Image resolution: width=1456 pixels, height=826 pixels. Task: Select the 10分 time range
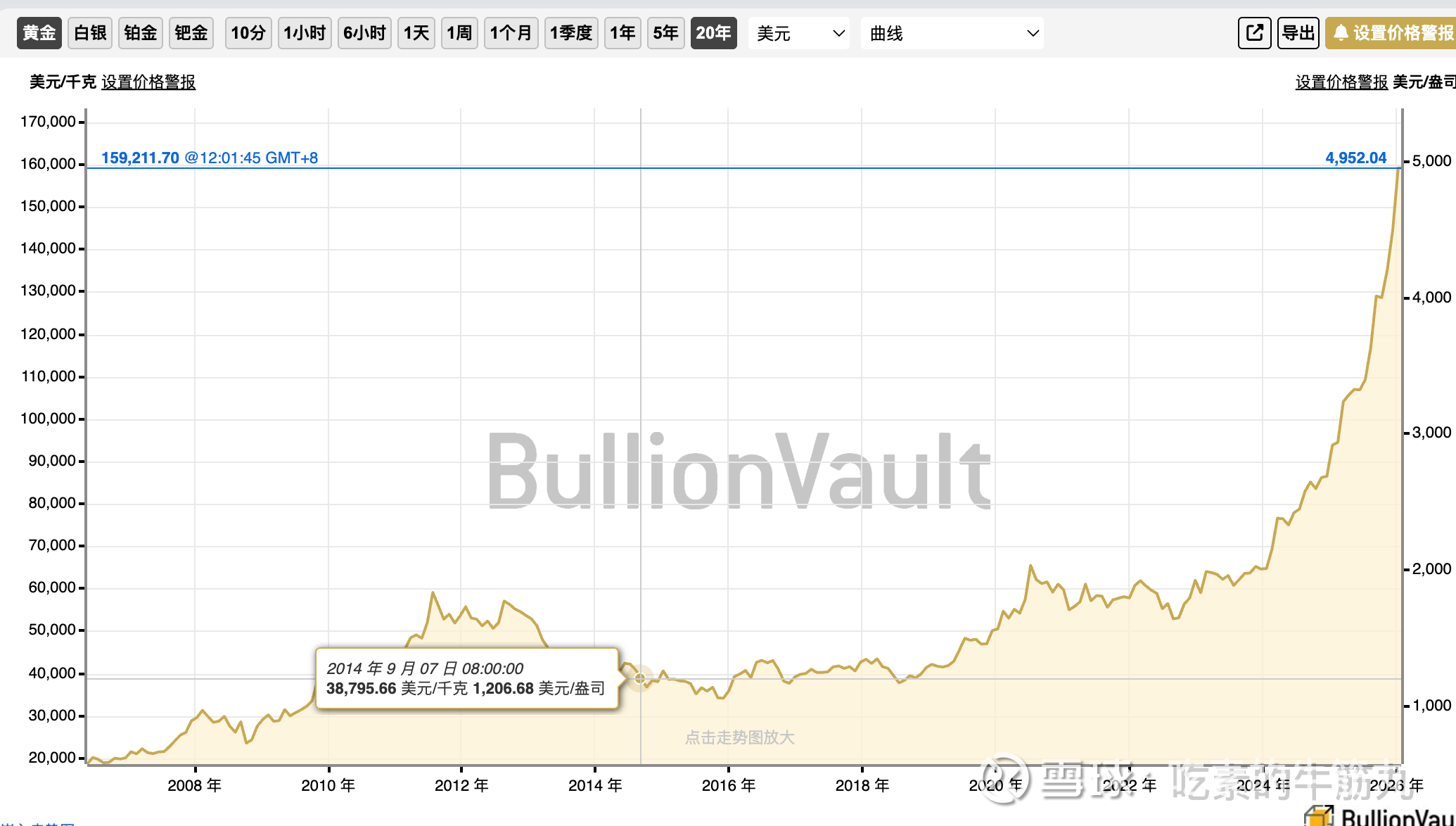248,33
